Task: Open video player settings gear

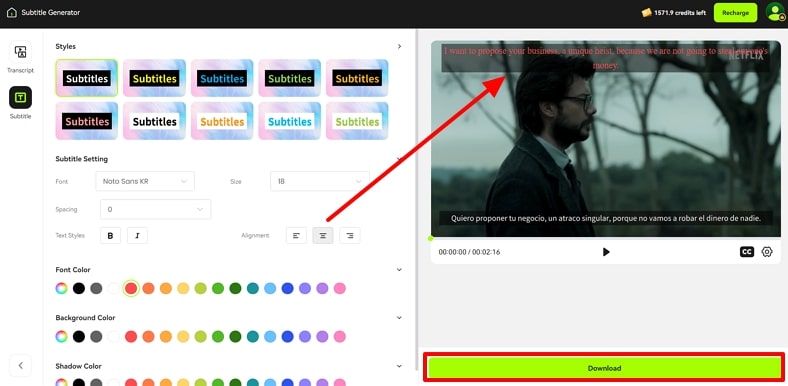Action: pos(767,252)
